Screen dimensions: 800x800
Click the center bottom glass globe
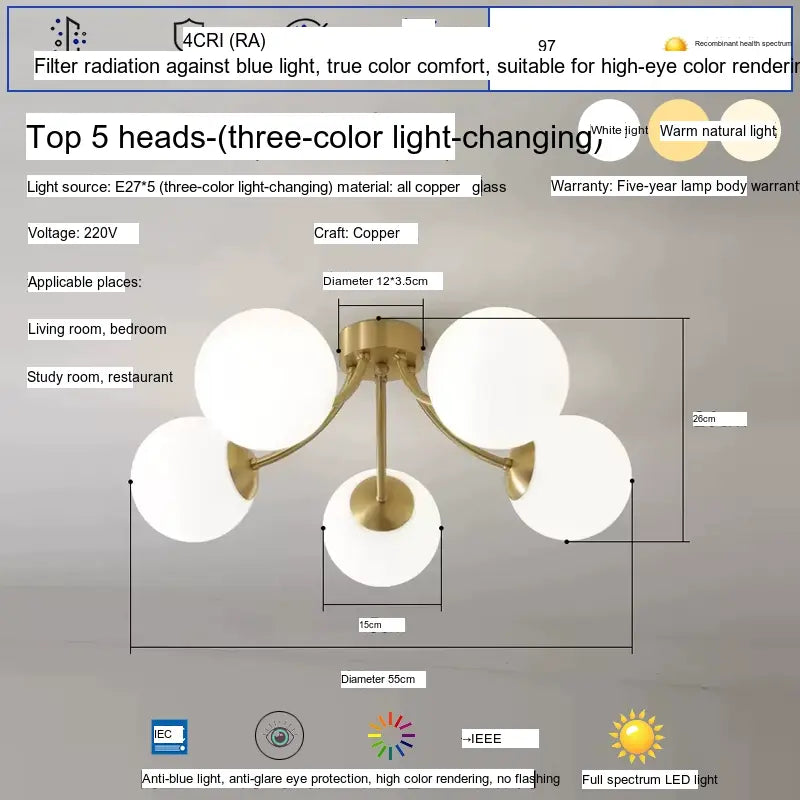pos(381,527)
